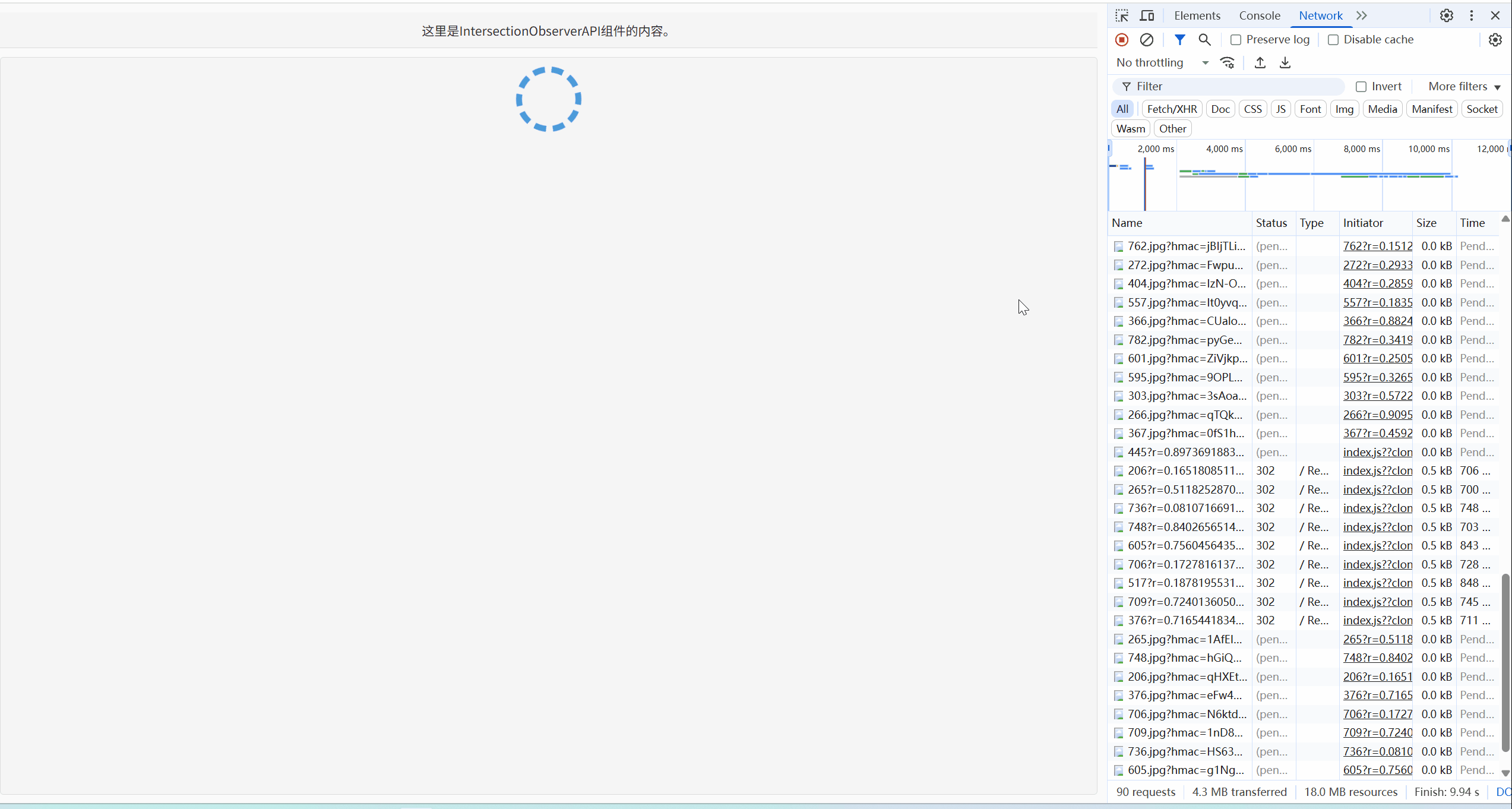This screenshot has height=809, width=1512.
Task: Open the network search panel
Action: click(1204, 39)
